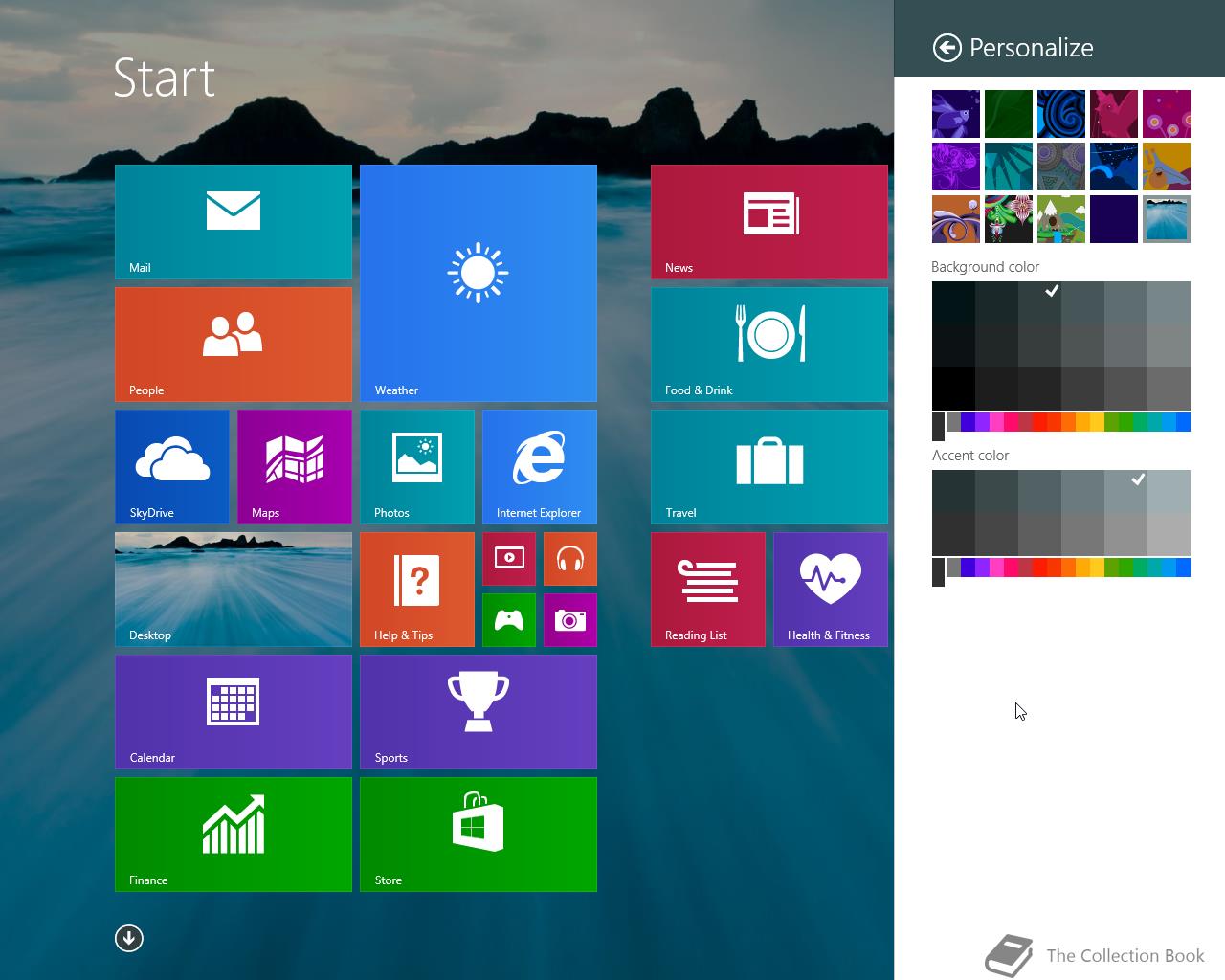
Task: Choose the solid dark navy background thumbnail
Action: (x=1114, y=219)
